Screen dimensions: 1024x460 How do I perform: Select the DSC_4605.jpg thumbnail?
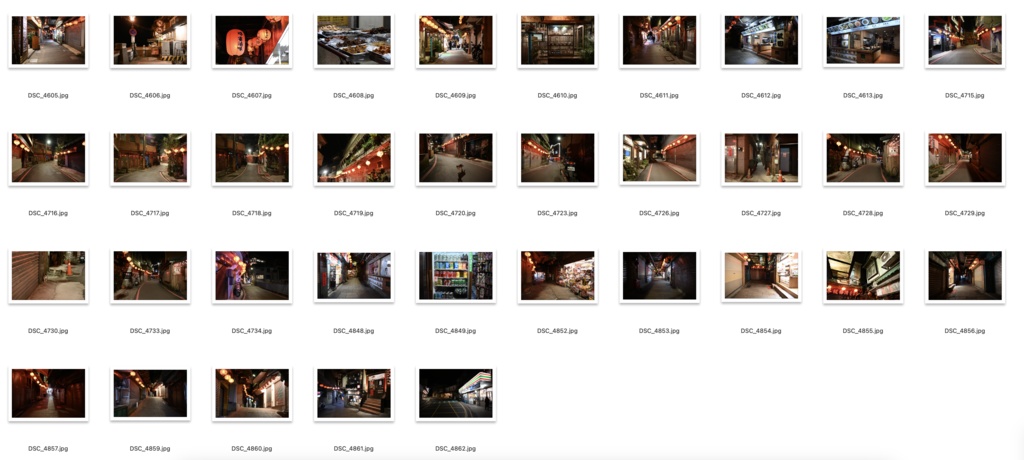point(48,41)
